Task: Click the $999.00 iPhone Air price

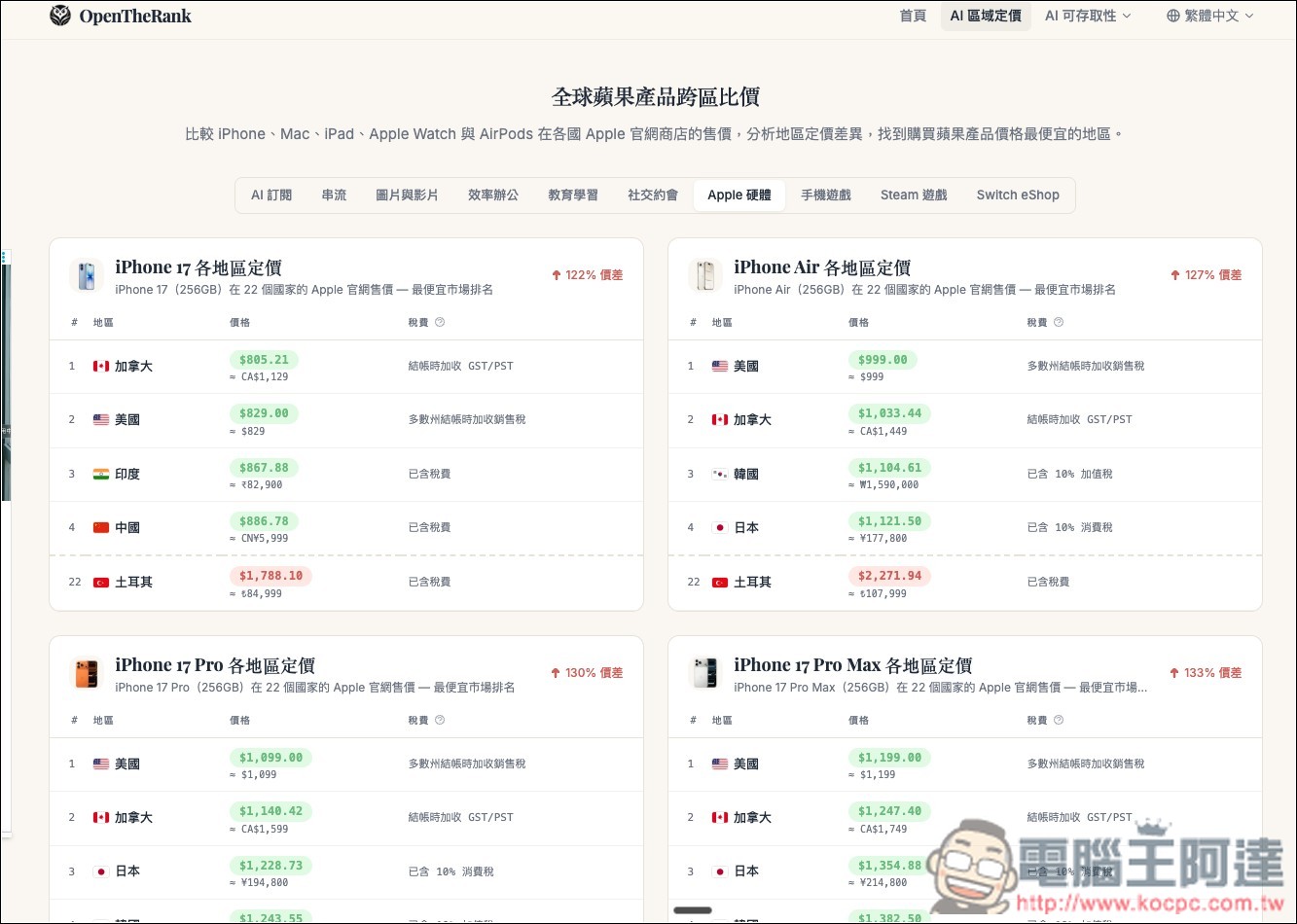Action: [883, 360]
